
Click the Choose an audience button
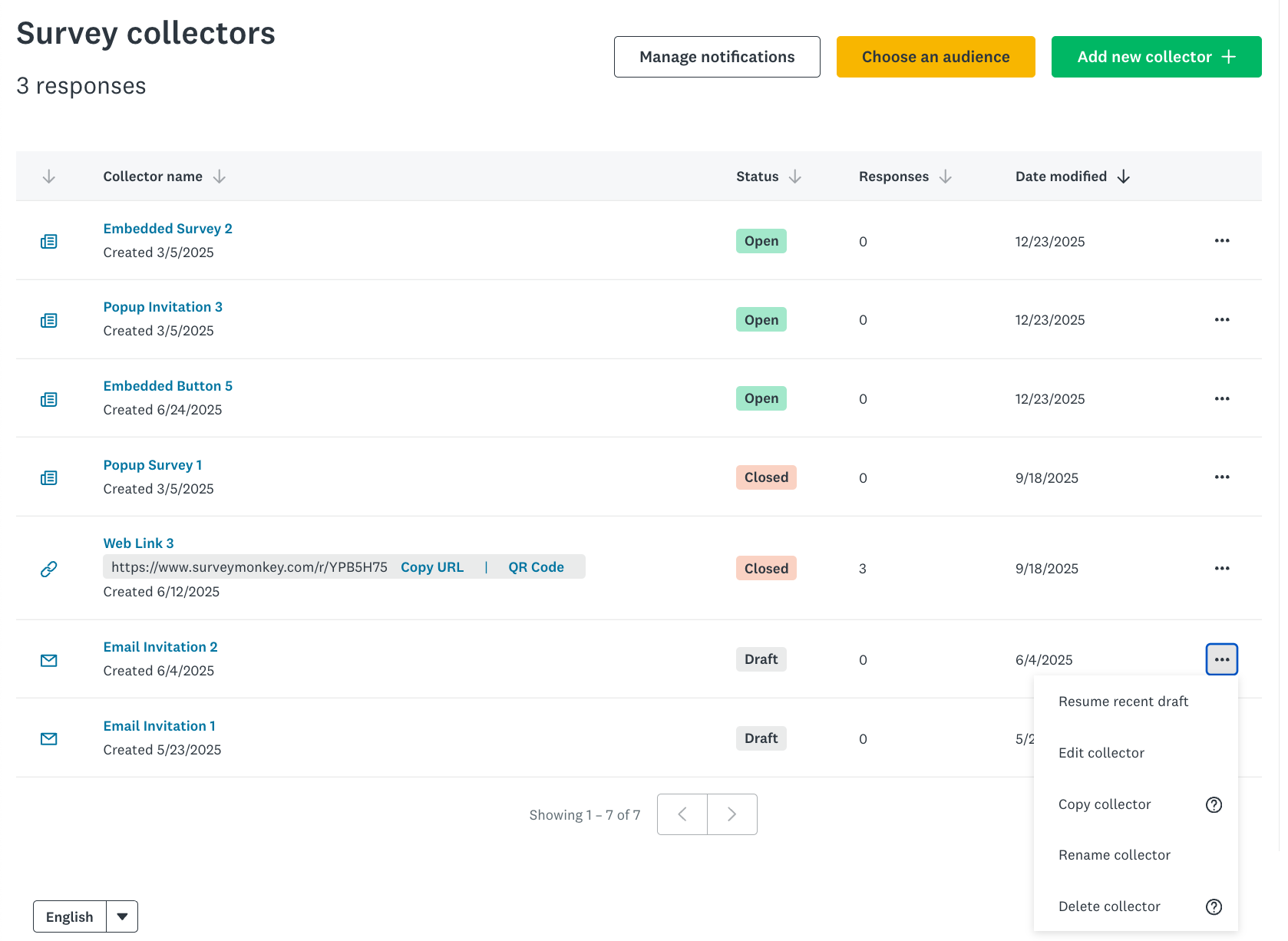click(x=935, y=57)
